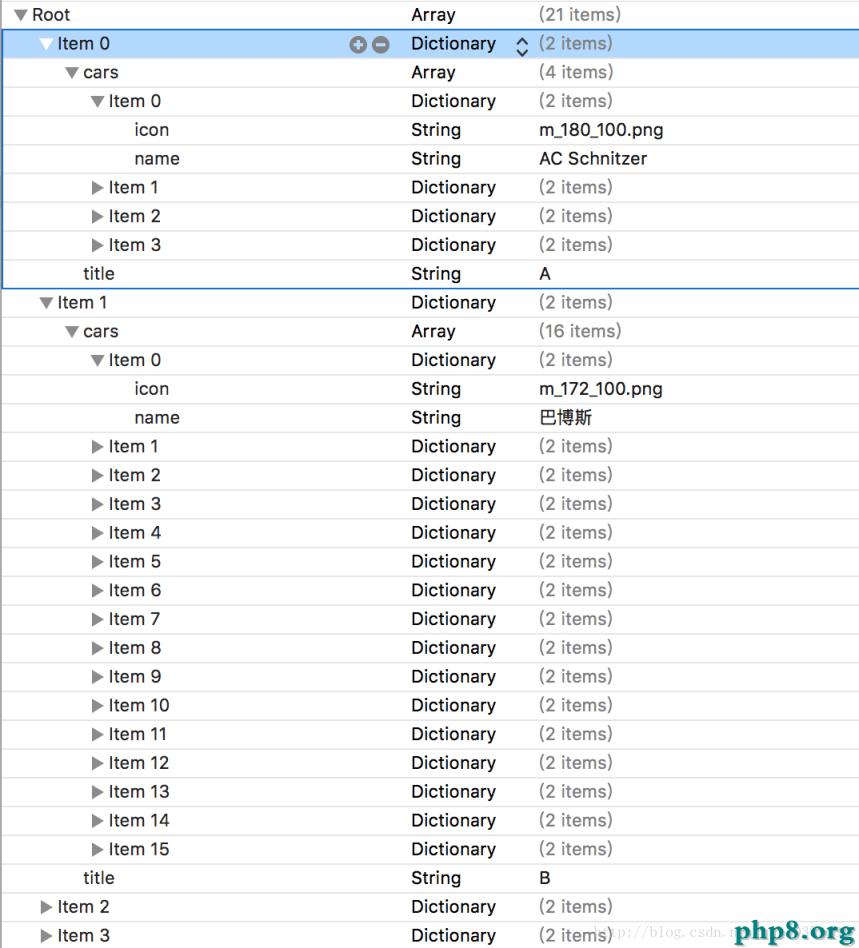Select the value AC Schnitzer
Screen dimensions: 859x948
tap(593, 159)
